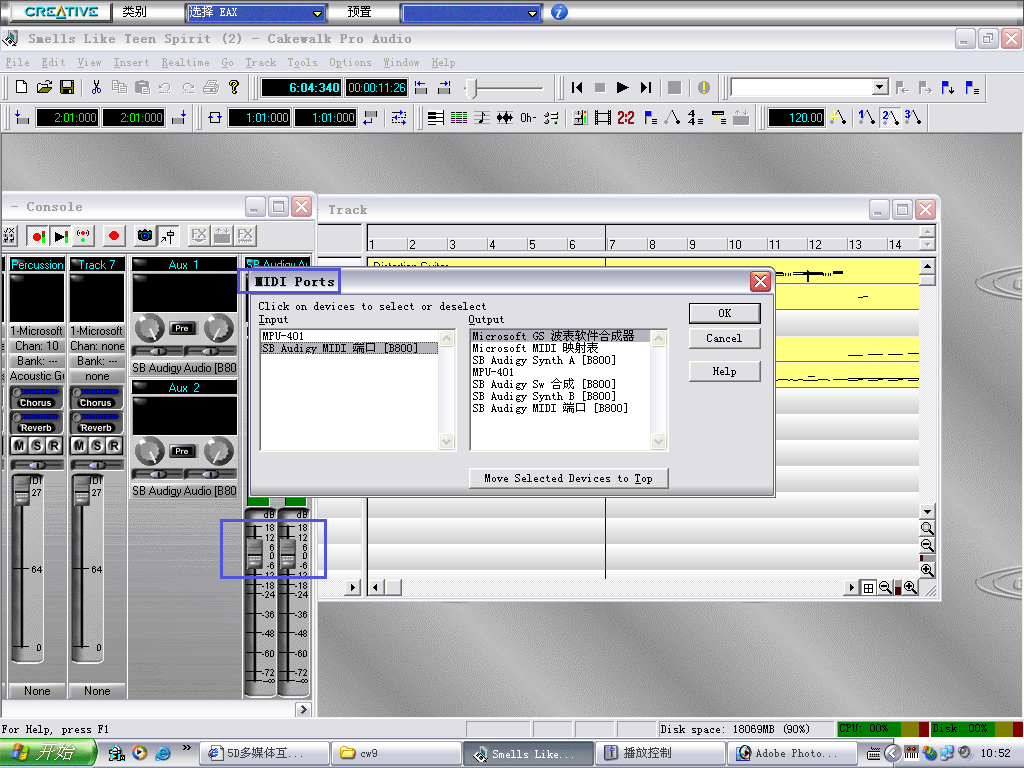Click Percussion channel volume fader
This screenshot has height=768, width=1024.
point(22,493)
